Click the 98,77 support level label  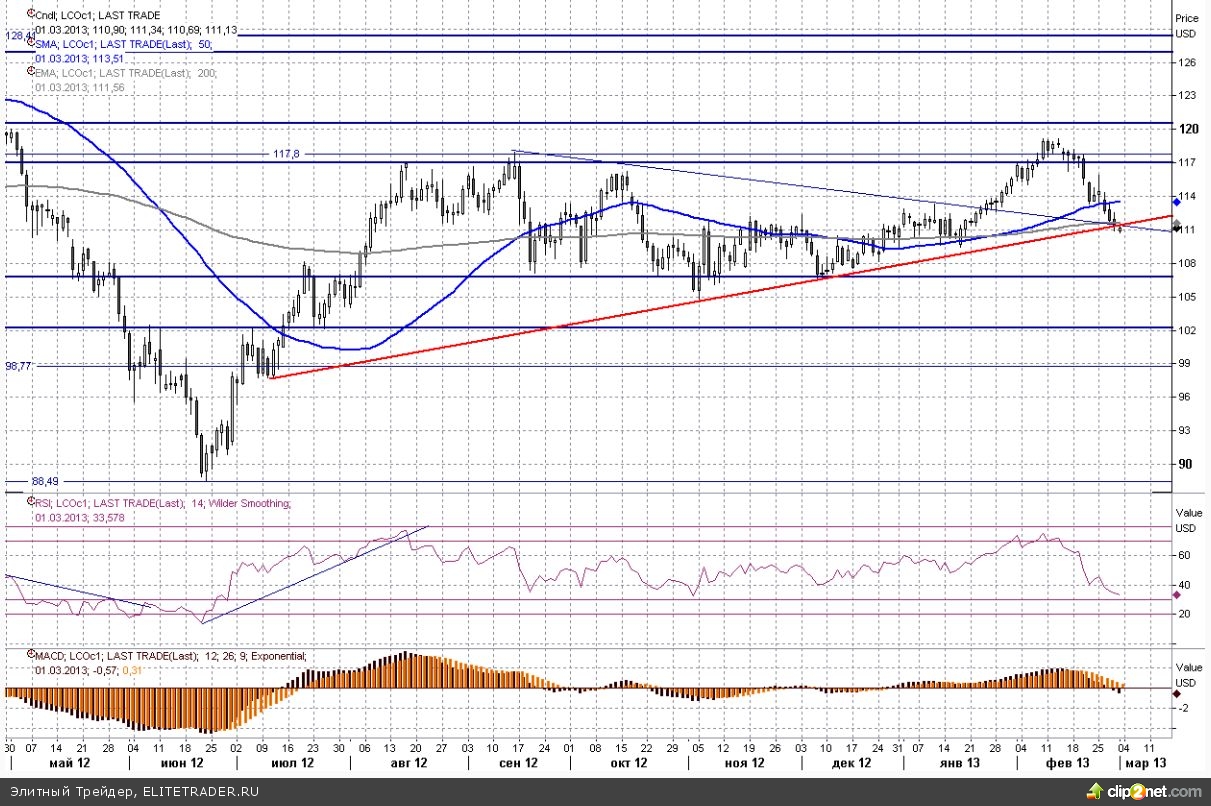click(19, 366)
